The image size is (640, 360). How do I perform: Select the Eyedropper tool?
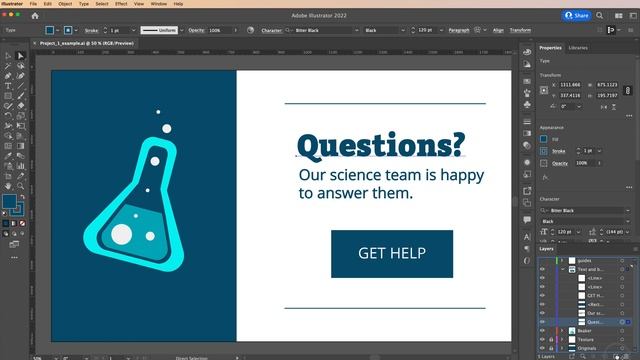pos(8,156)
